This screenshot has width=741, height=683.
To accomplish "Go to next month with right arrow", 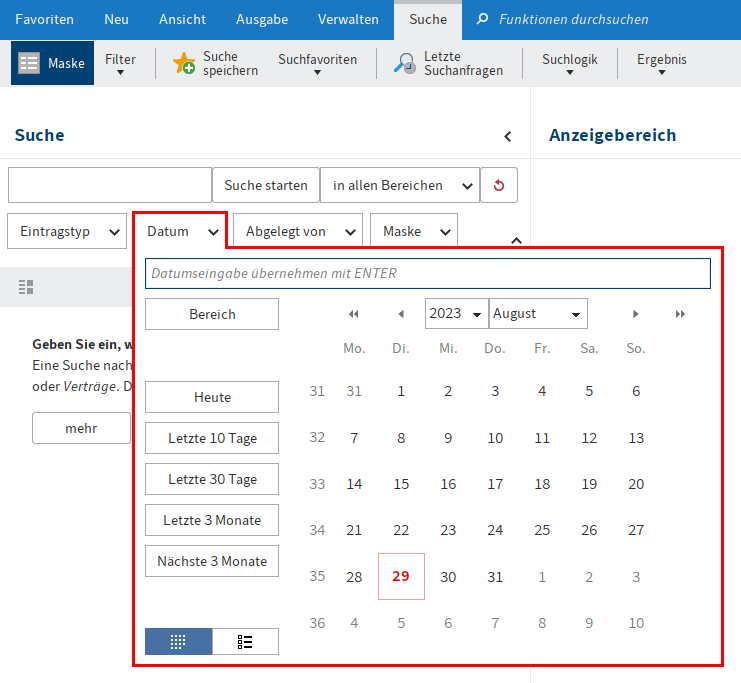I will point(635,314).
